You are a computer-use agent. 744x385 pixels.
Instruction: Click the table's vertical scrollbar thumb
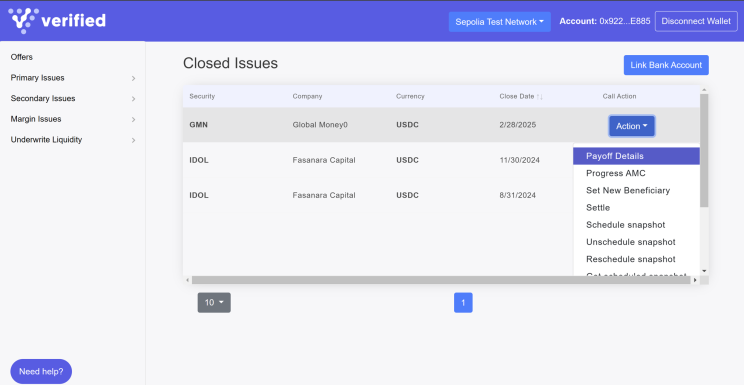pos(704,150)
